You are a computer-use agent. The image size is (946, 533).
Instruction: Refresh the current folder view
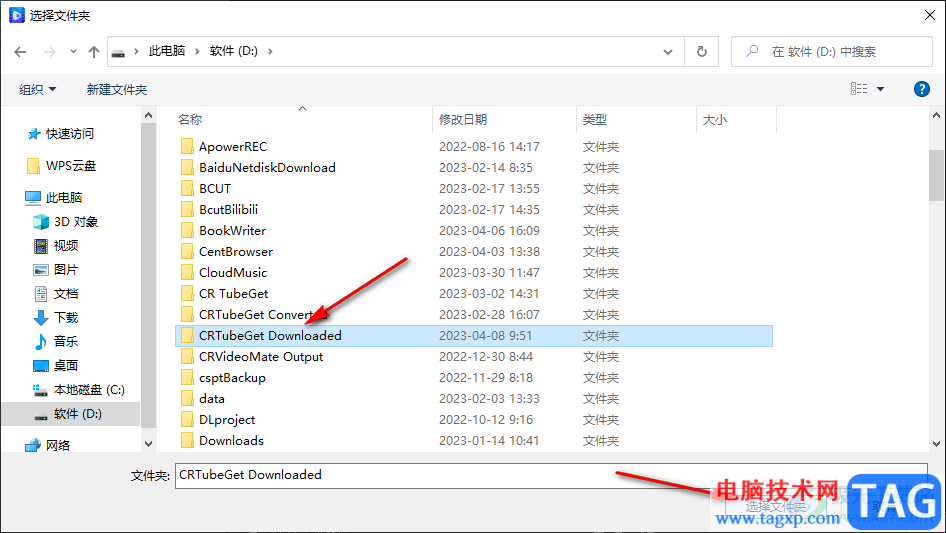(x=702, y=52)
